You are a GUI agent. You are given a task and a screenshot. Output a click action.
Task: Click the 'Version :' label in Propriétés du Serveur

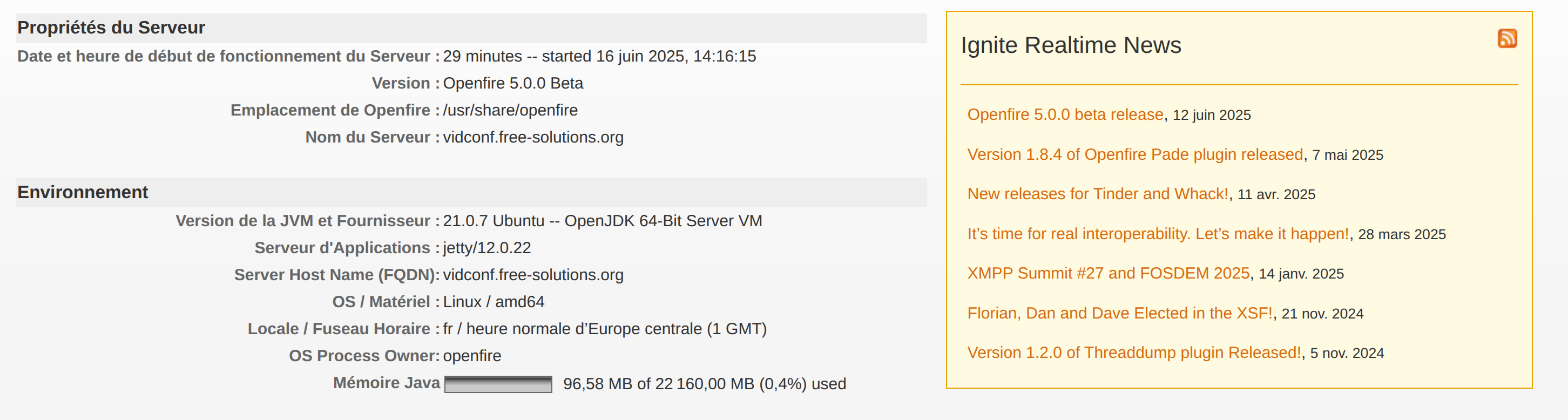pos(405,83)
